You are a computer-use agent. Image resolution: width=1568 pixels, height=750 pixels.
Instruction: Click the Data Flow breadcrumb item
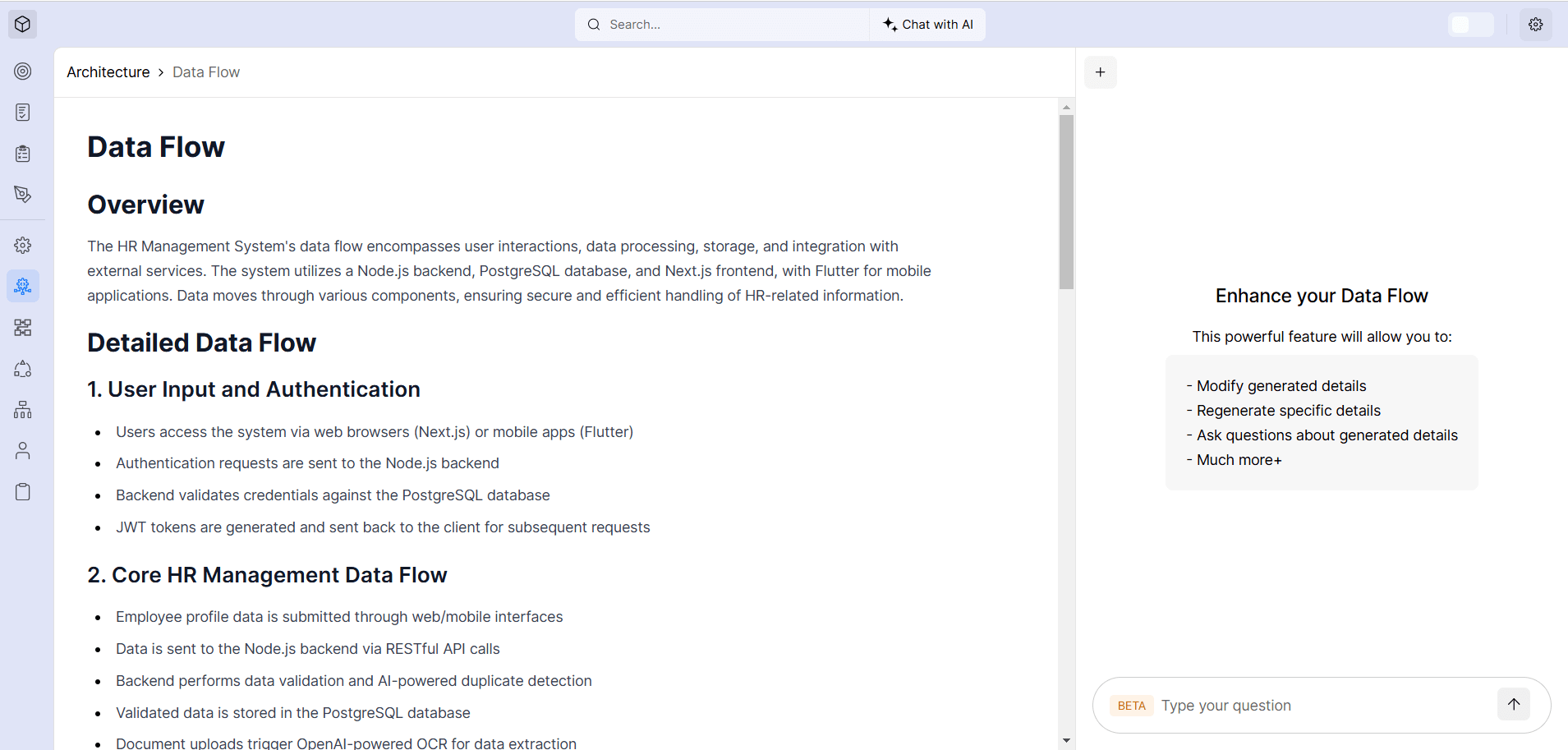click(x=206, y=72)
